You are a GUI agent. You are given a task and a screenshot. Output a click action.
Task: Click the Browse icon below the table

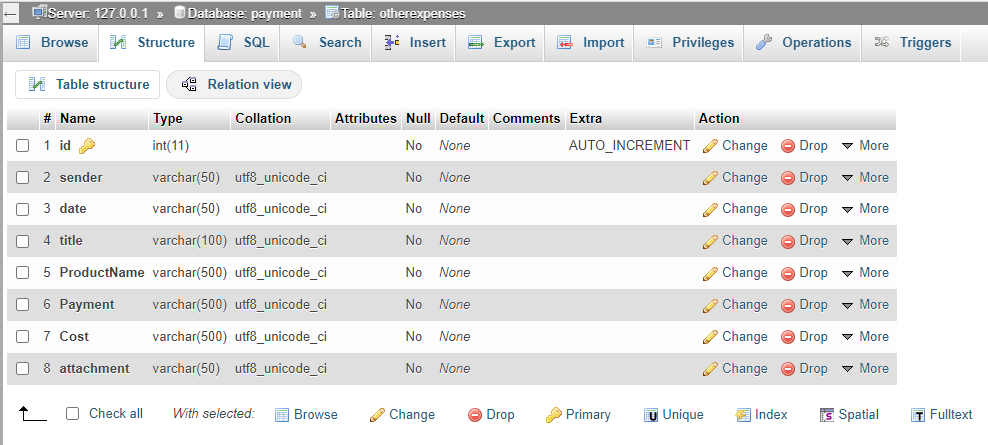pyautogui.click(x=282, y=415)
